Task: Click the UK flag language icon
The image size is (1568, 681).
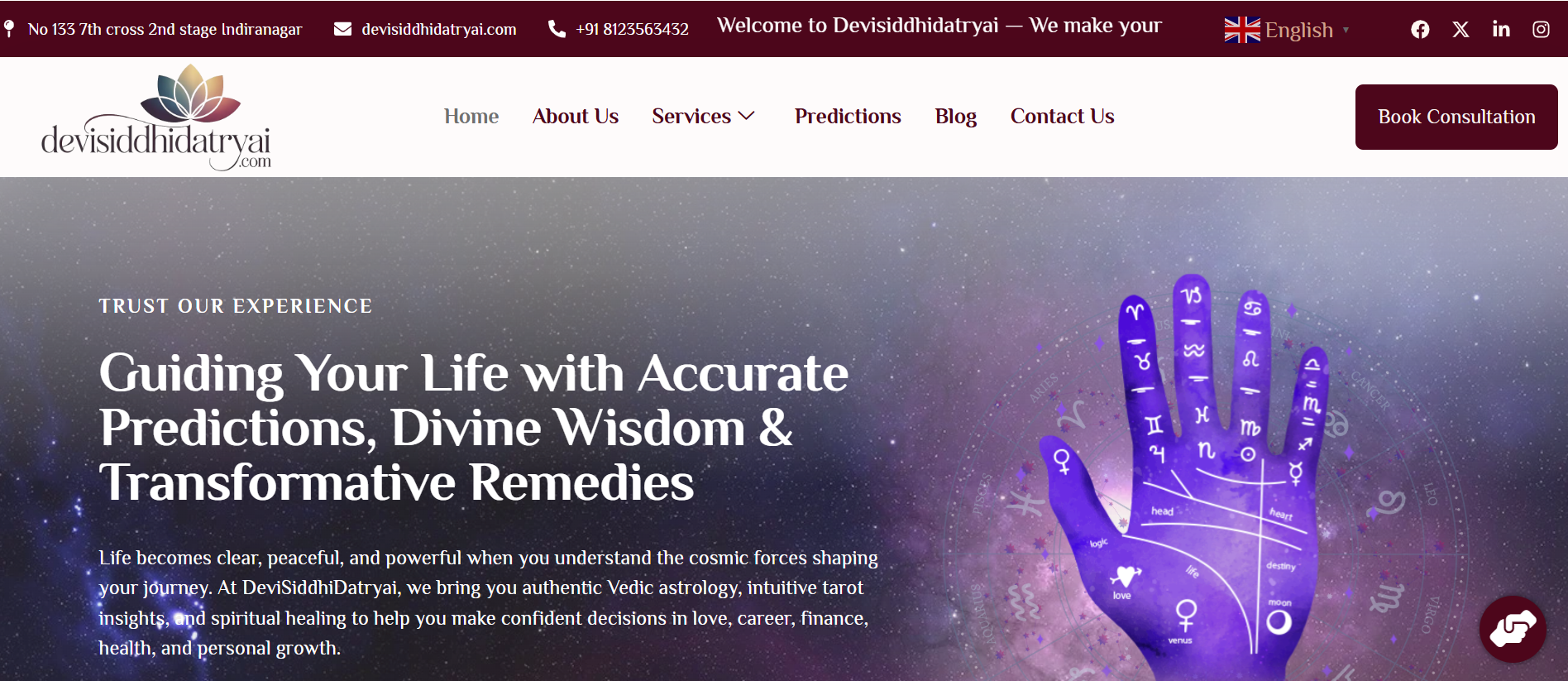Action: pos(1242,30)
